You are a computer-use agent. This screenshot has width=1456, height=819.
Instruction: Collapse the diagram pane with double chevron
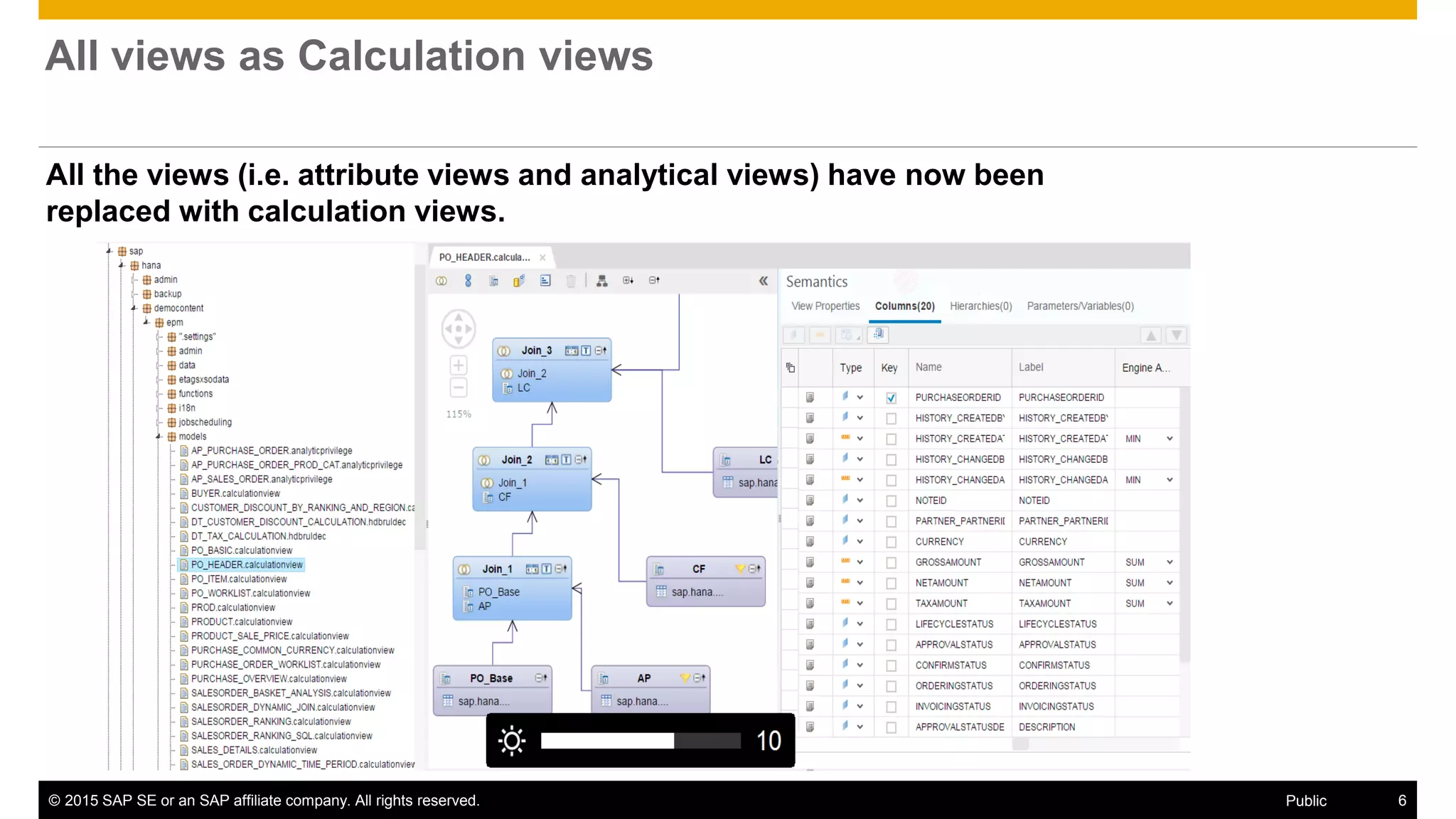point(763,281)
